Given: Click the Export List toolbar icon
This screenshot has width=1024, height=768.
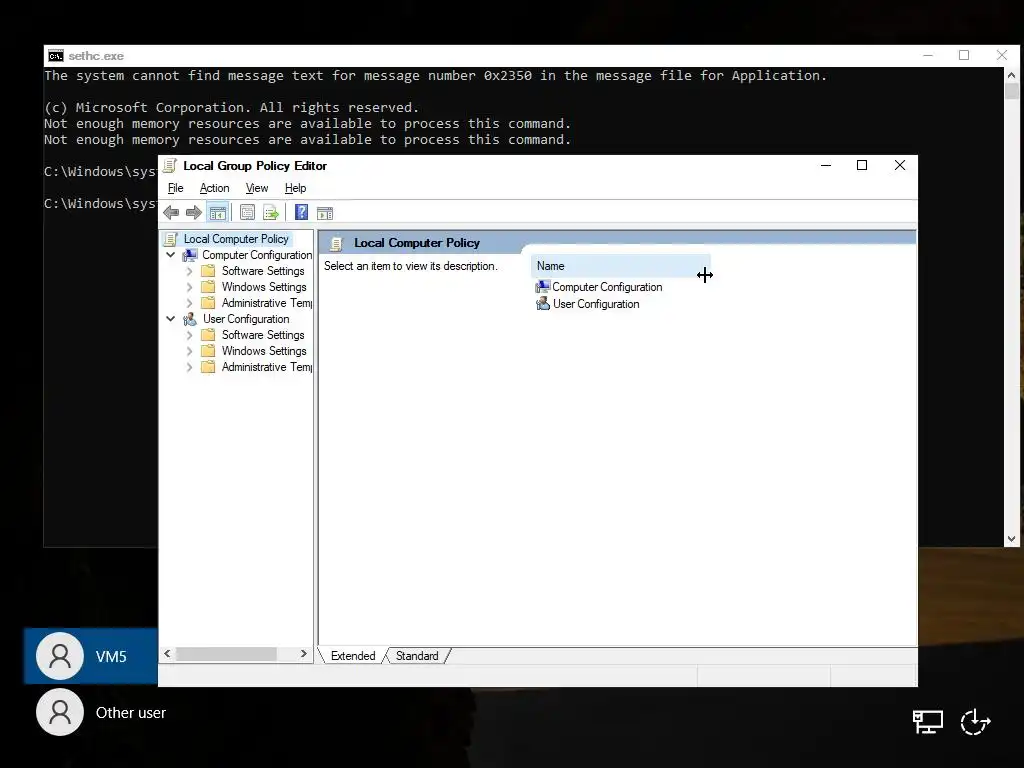Looking at the screenshot, I should [x=270, y=212].
